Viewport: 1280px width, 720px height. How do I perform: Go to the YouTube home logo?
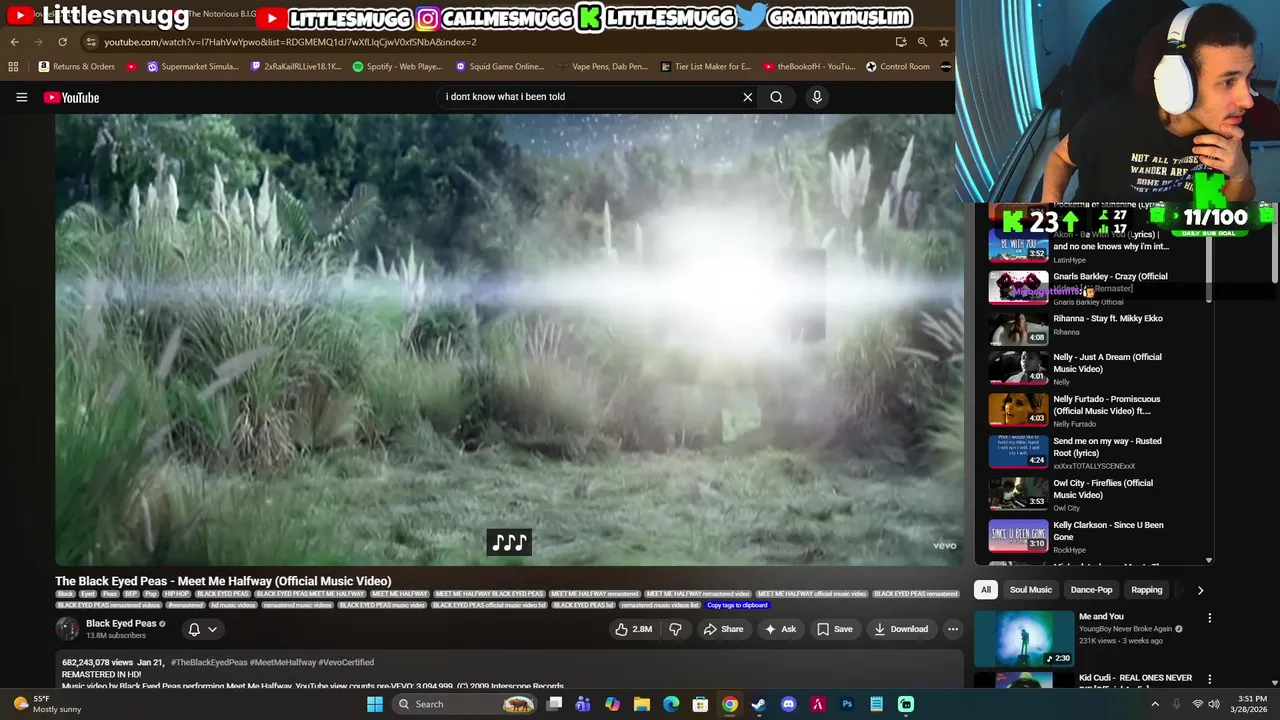click(x=71, y=97)
